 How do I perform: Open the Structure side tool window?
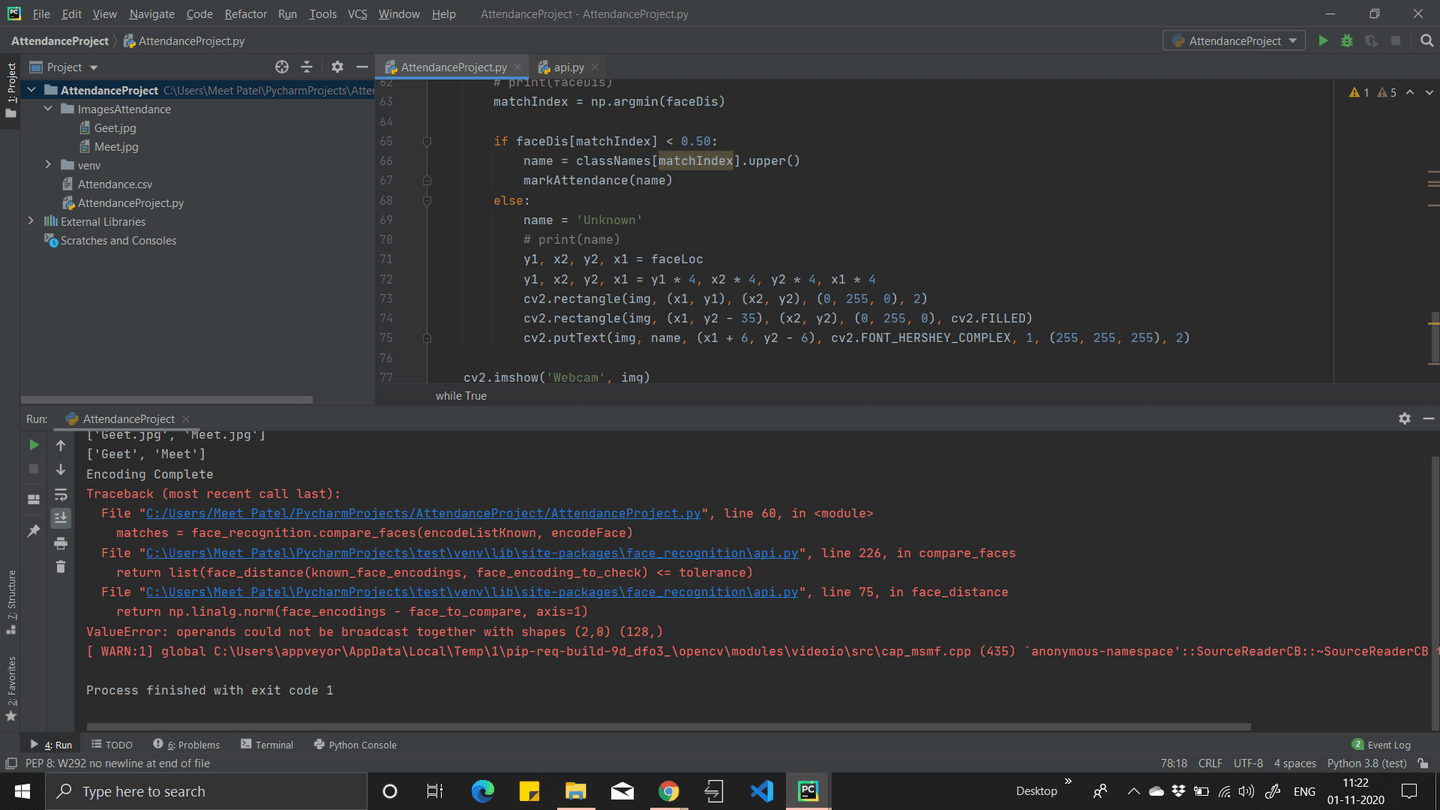point(11,602)
